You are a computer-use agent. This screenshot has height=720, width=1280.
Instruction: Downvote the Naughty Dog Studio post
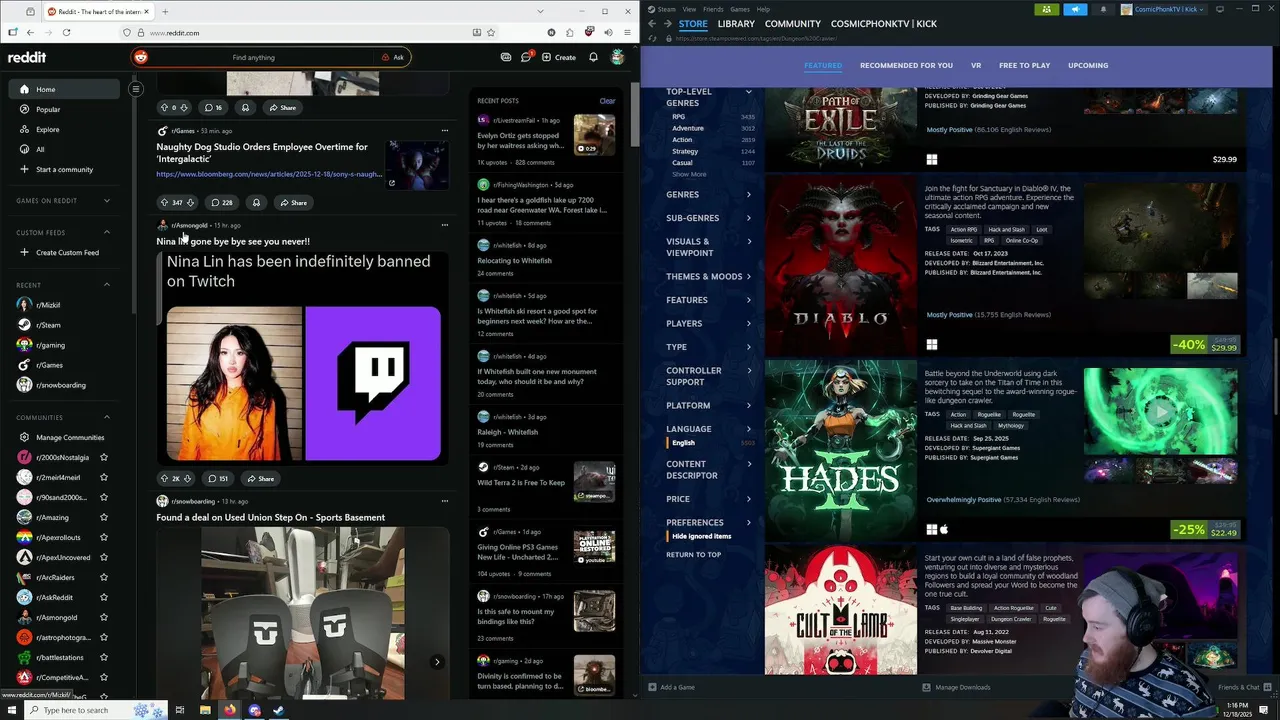point(190,203)
